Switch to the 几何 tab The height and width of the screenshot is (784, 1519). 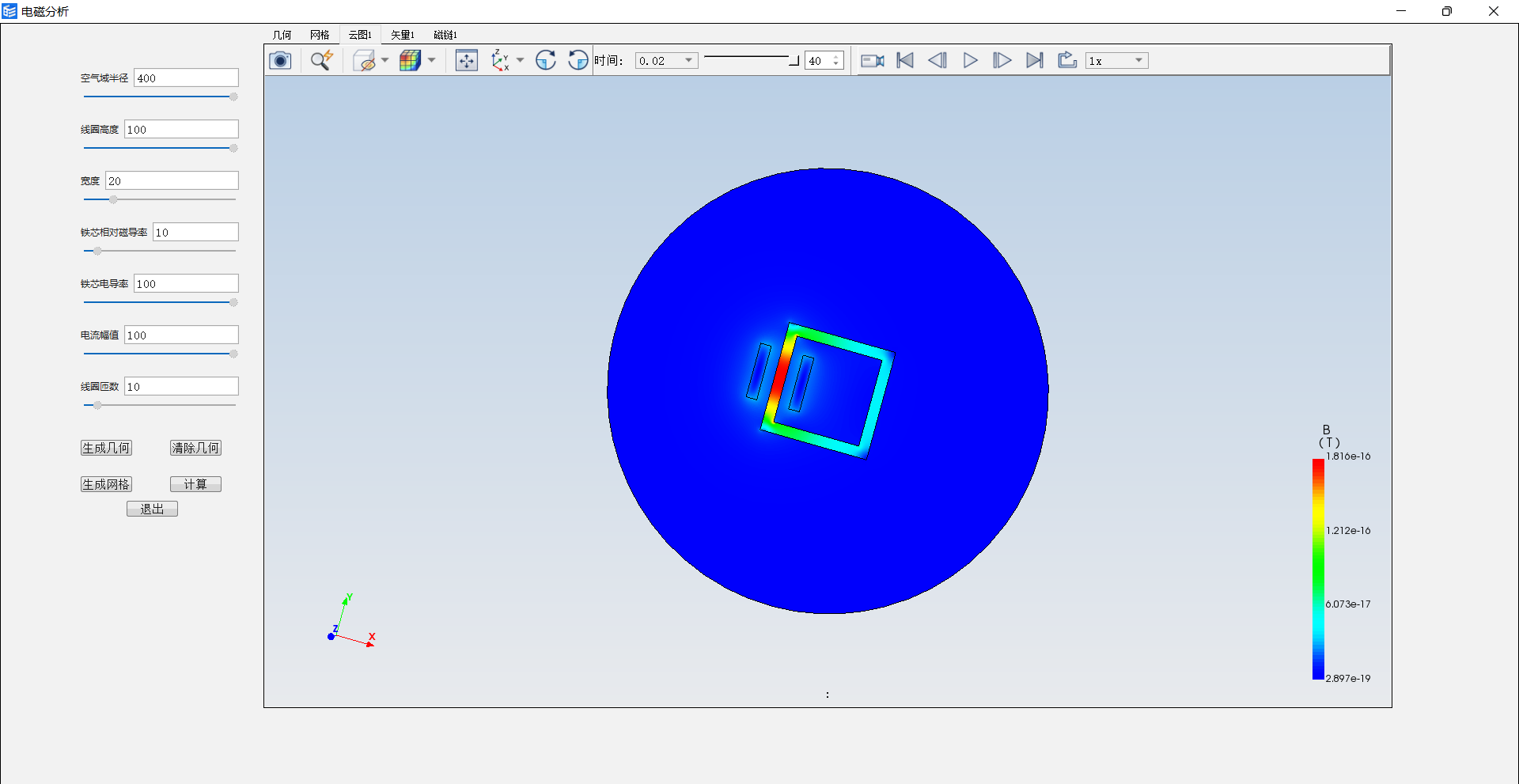pyautogui.click(x=282, y=35)
